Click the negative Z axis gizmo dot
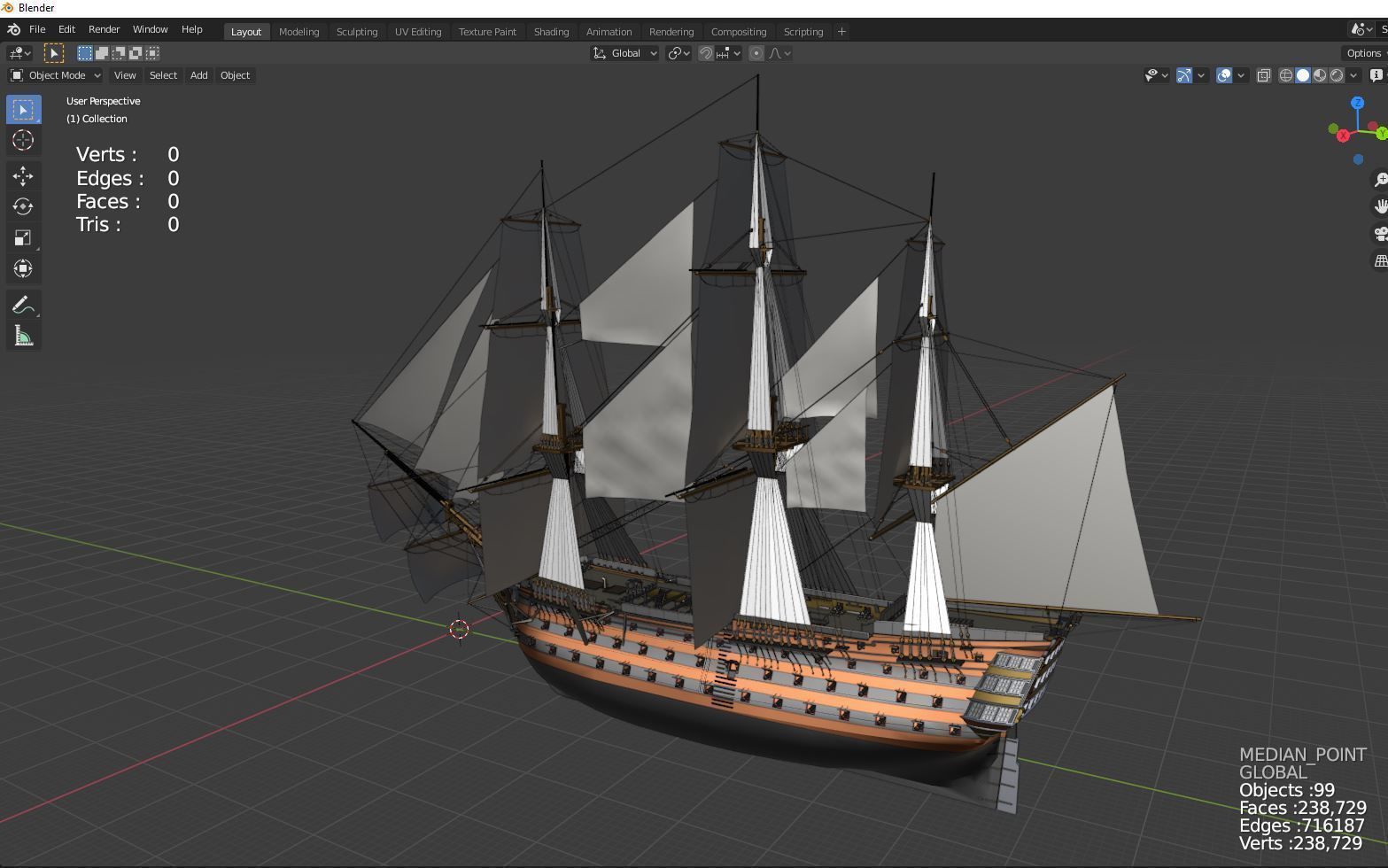Image resolution: width=1388 pixels, height=868 pixels. click(1358, 159)
